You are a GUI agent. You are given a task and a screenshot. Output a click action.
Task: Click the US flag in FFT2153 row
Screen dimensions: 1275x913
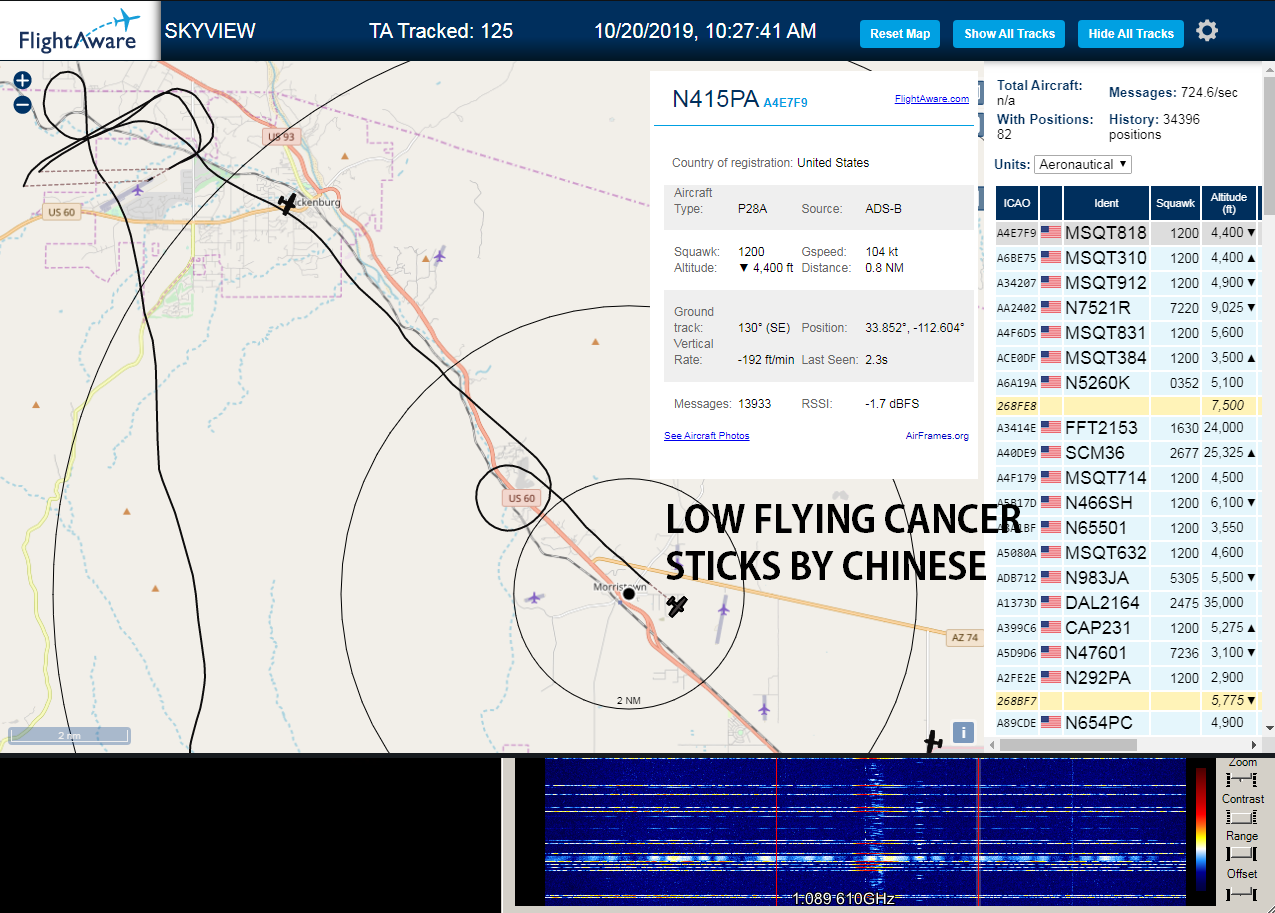coord(1051,428)
